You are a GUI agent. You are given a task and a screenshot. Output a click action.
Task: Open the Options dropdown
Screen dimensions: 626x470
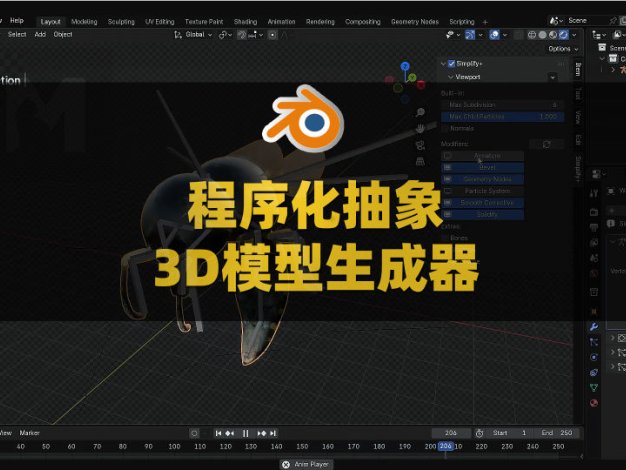click(563, 49)
